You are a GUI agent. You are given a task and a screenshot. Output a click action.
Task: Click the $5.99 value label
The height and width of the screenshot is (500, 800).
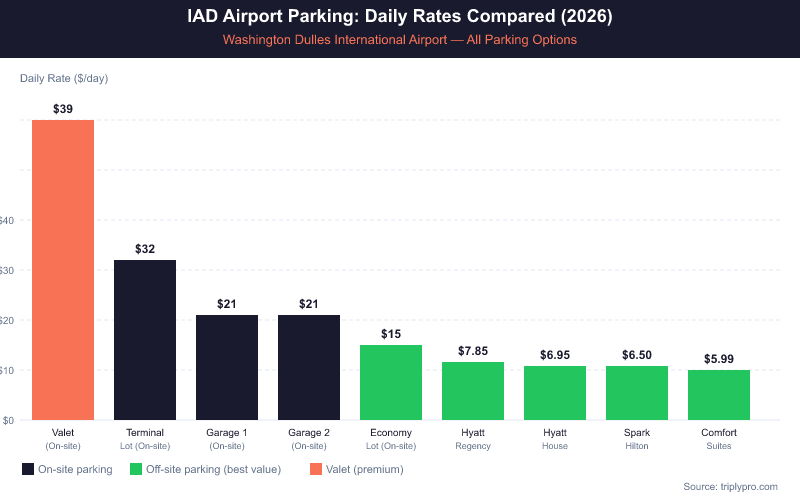719,358
